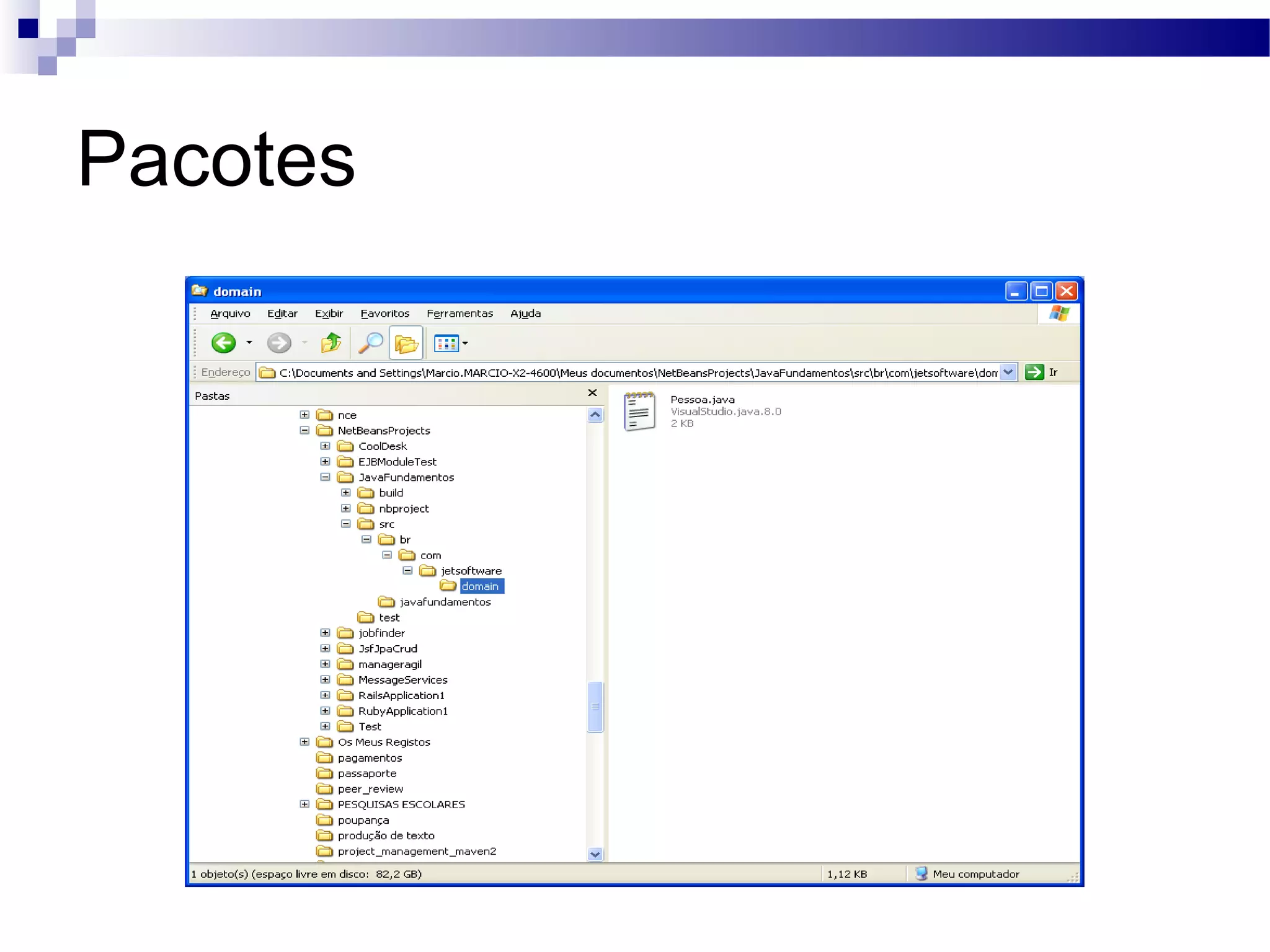Open the Exibir menu
The width and height of the screenshot is (1270, 952).
click(329, 314)
